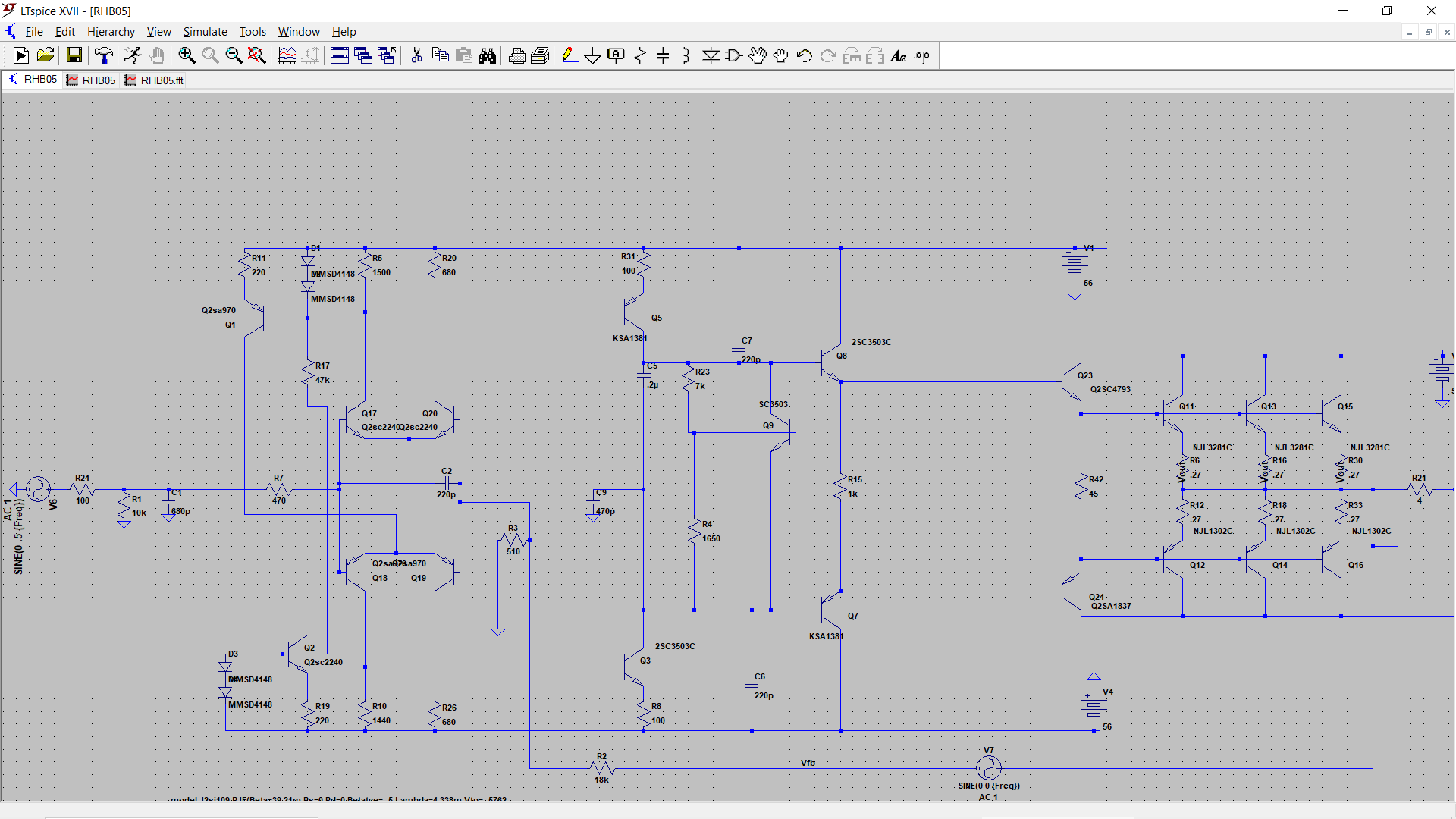Select the Resistor component tool
The width and height of the screenshot is (1456, 819).
click(640, 55)
